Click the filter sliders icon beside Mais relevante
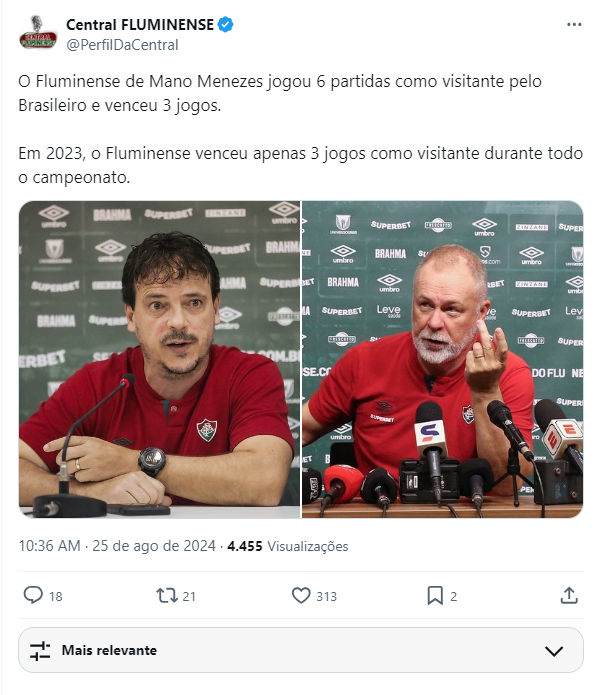 pyautogui.click(x=40, y=650)
